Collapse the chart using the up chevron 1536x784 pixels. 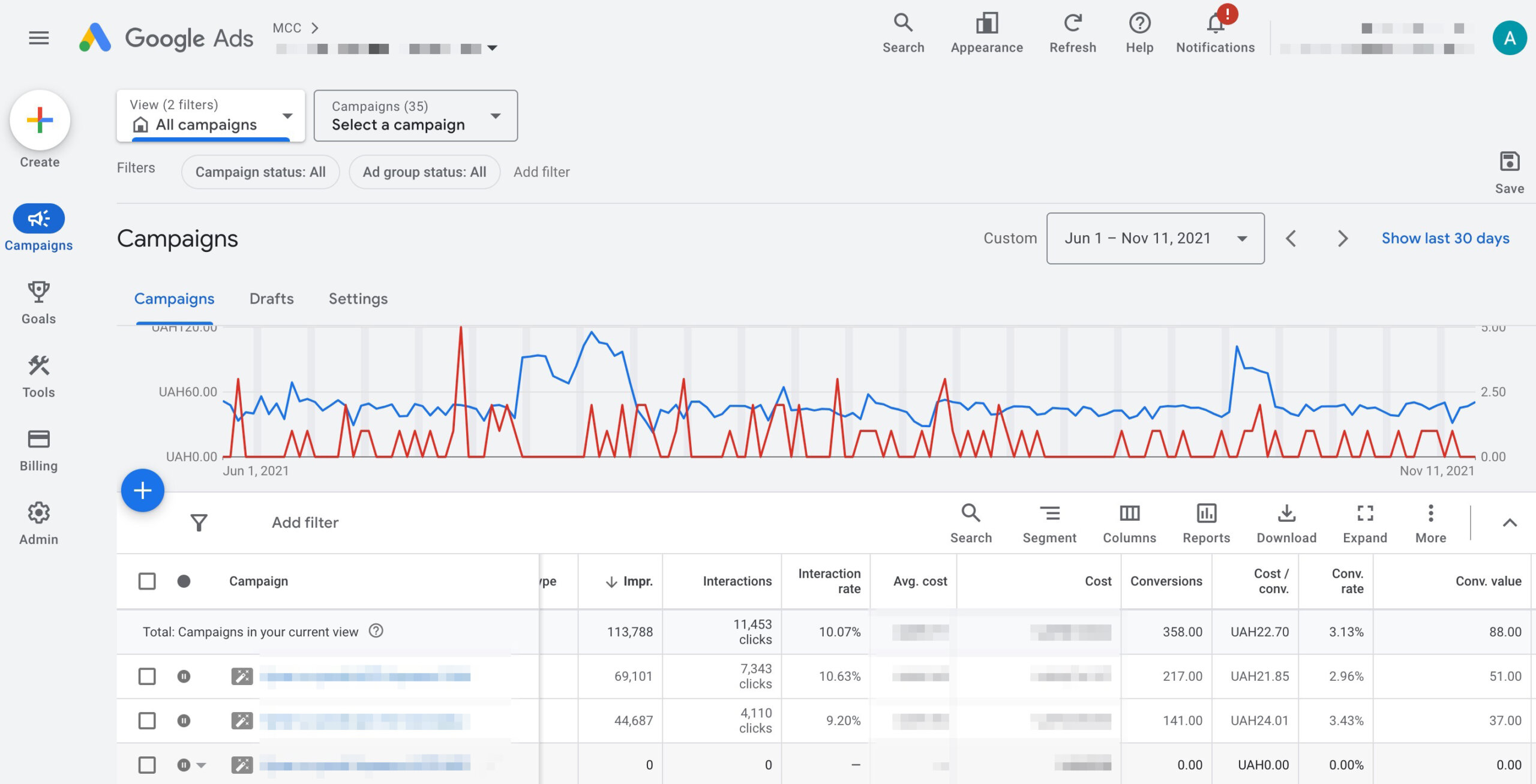(x=1509, y=522)
